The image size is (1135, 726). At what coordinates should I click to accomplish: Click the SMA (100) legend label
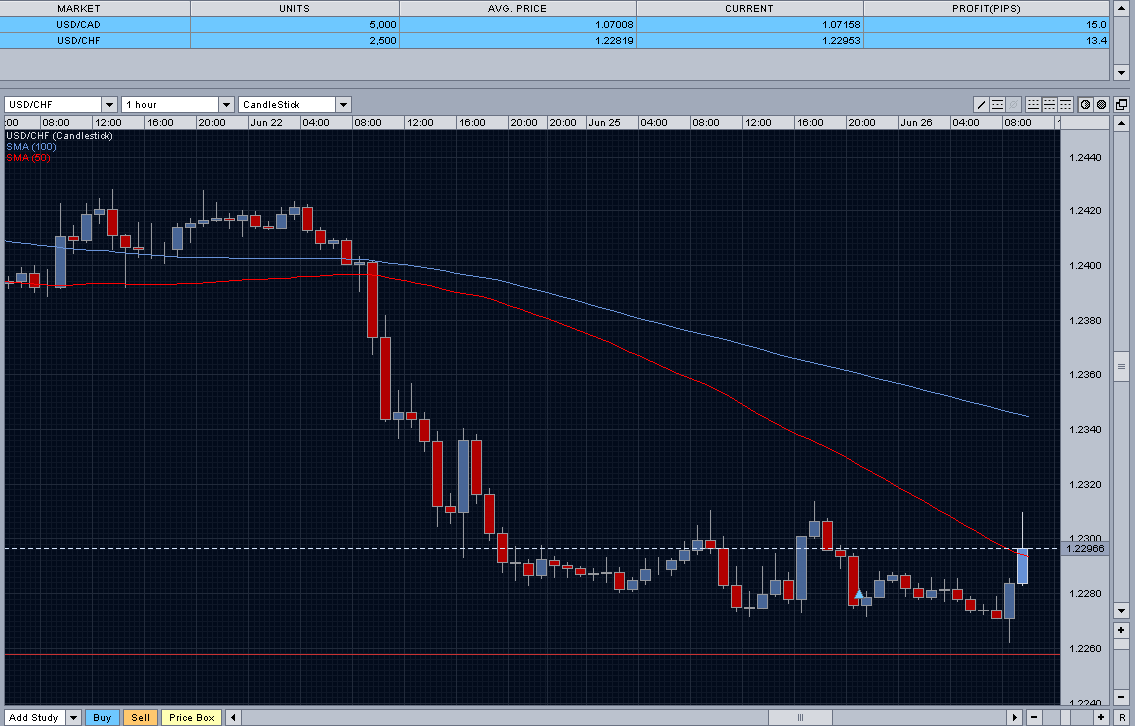click(31, 147)
